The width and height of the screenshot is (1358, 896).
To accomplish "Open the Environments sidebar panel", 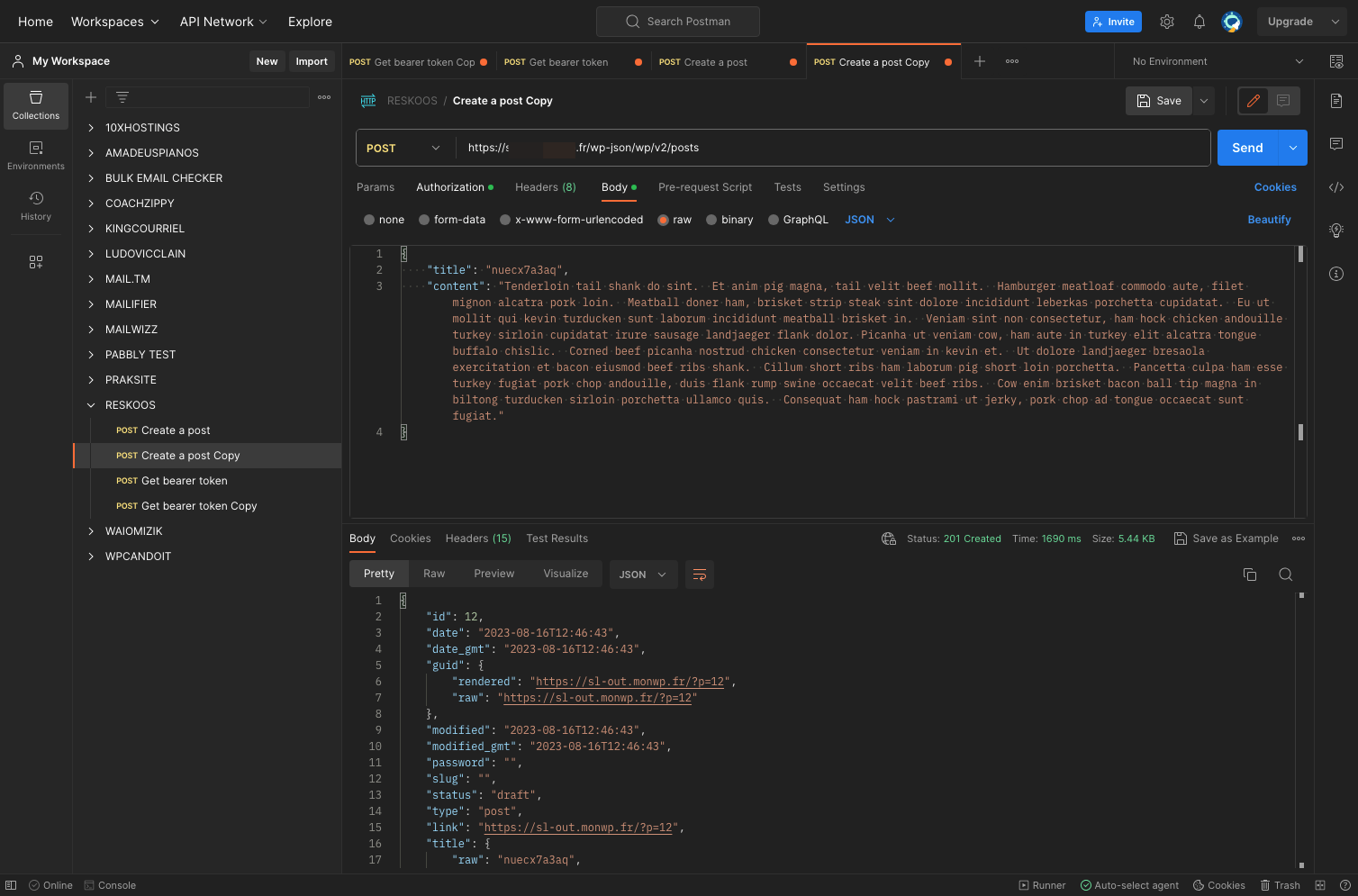I will point(36,156).
